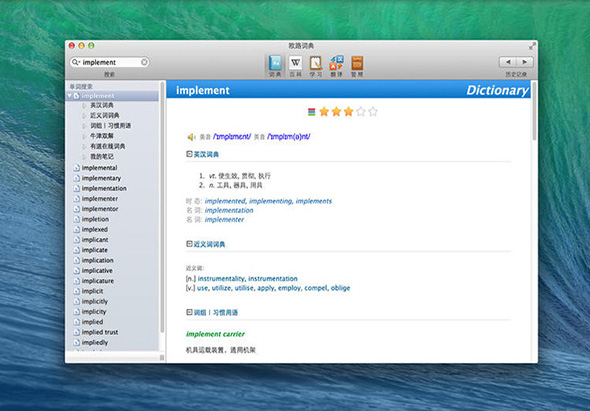Open the implementing link
The height and width of the screenshot is (411, 590).
tap(271, 201)
